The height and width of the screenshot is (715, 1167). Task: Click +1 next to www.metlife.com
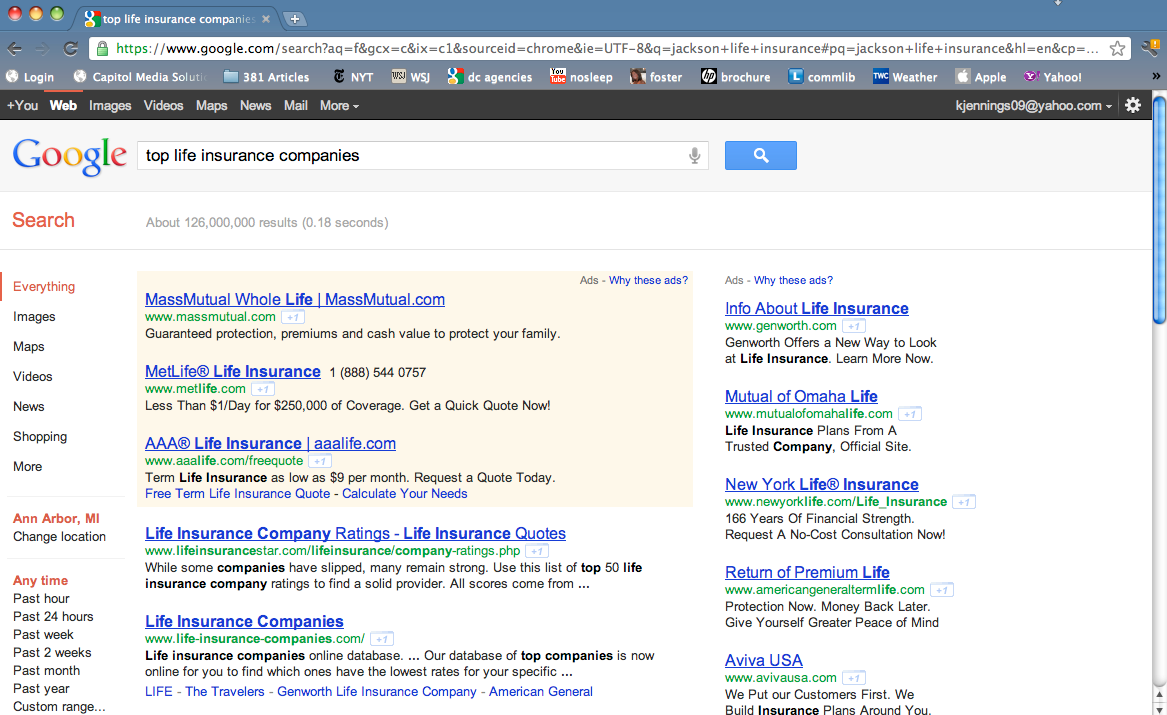263,389
